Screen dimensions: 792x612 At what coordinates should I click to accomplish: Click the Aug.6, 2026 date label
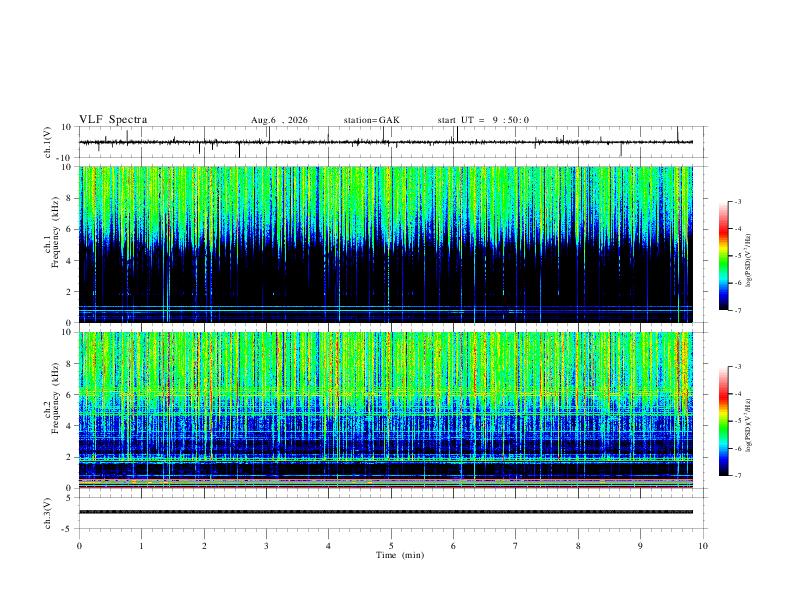(279, 120)
